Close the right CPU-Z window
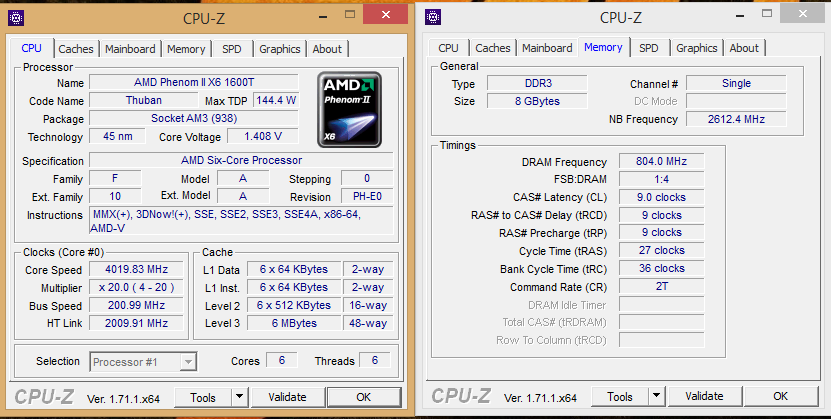Screen dimensions: 831x419 coord(802,14)
